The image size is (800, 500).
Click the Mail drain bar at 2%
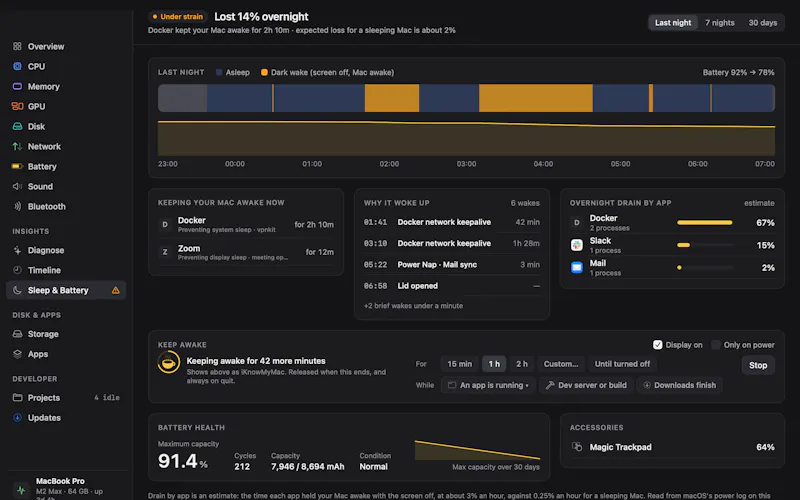[679, 267]
